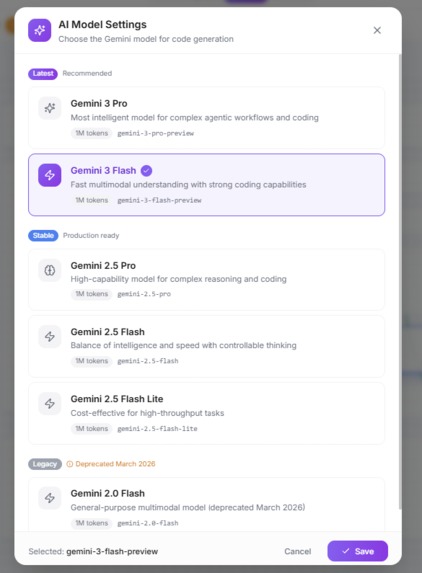Click the deprecation warning info icon

pyautogui.click(x=69, y=464)
